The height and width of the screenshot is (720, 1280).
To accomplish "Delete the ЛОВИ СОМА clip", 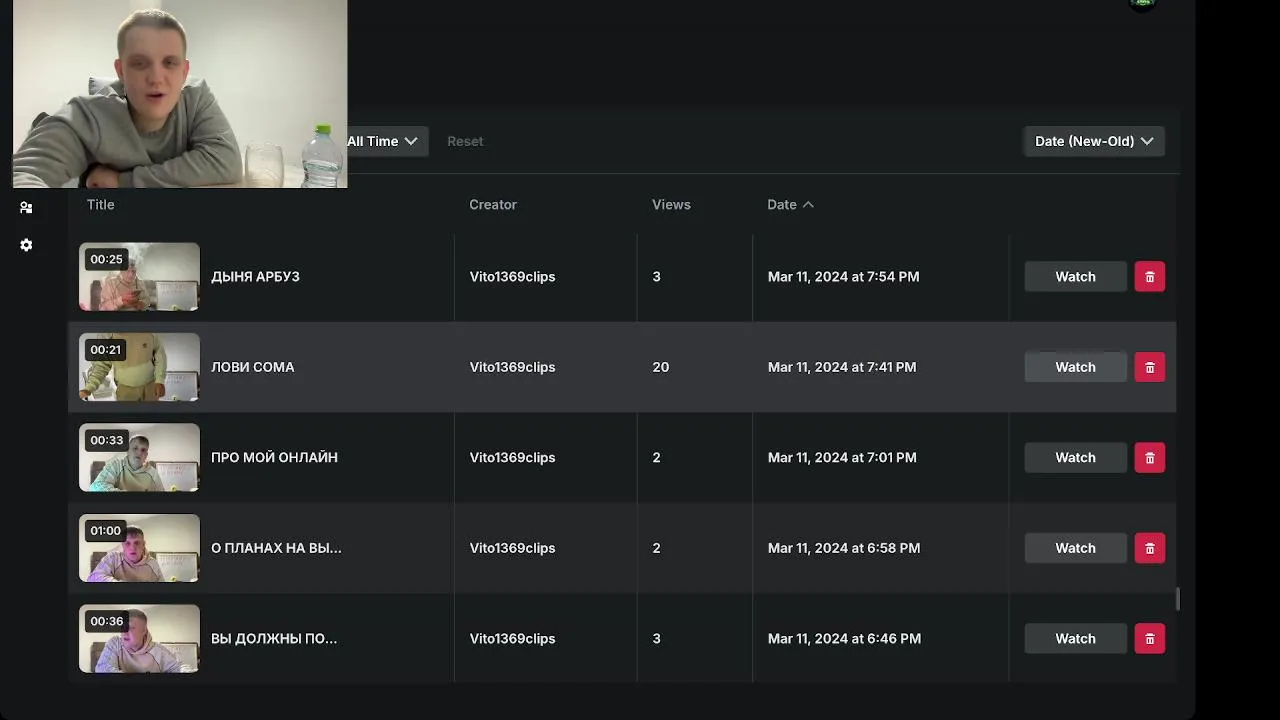I will pos(1149,367).
